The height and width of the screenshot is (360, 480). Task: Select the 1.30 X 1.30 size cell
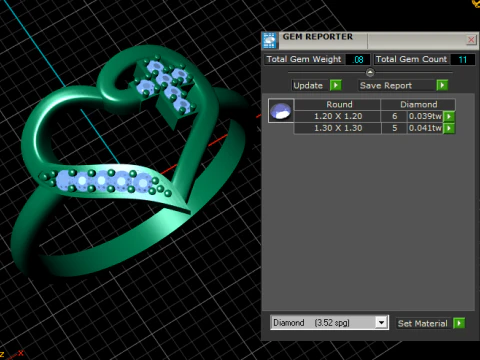pos(338,128)
